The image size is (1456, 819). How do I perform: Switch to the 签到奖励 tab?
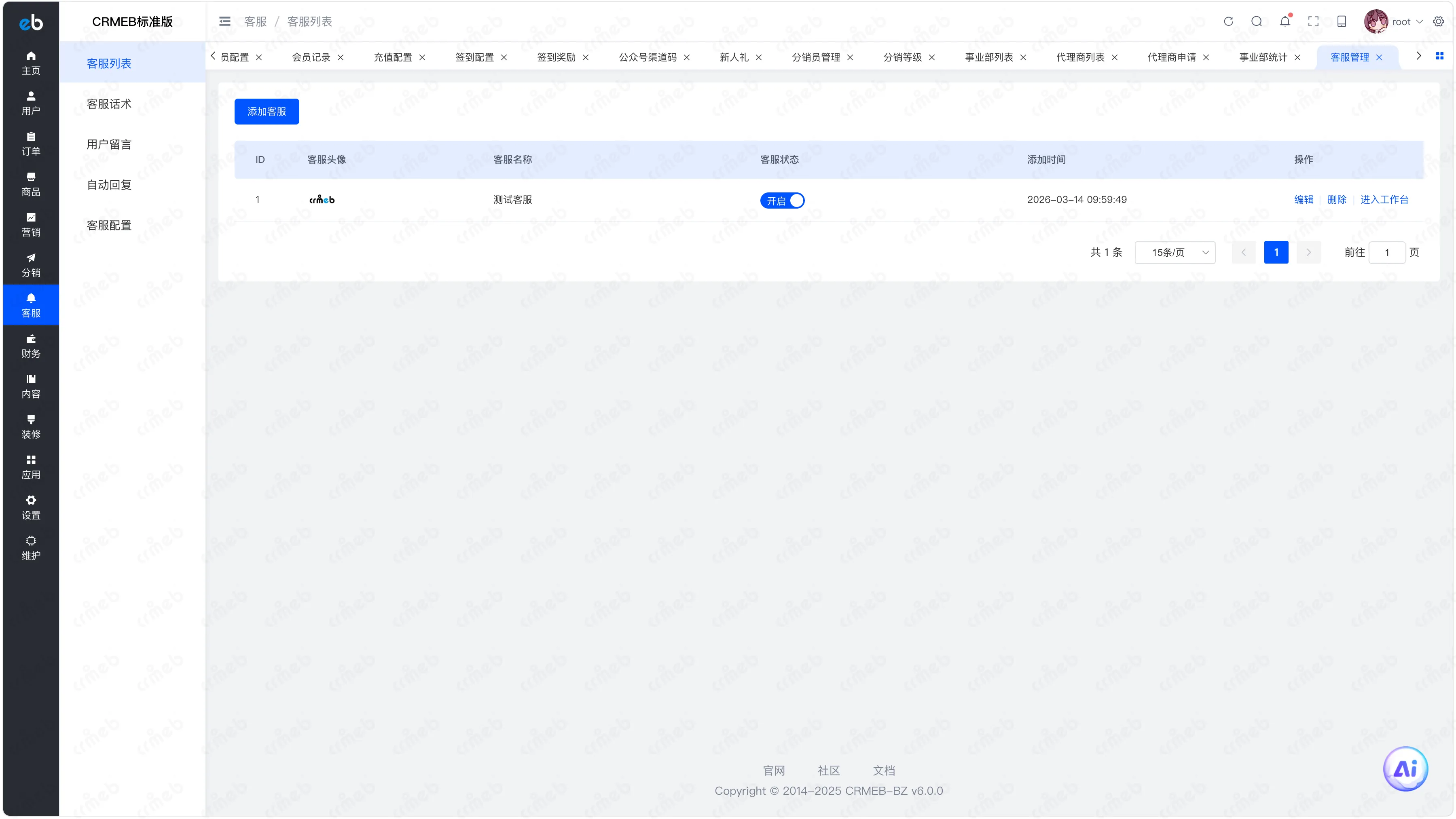tap(556, 57)
